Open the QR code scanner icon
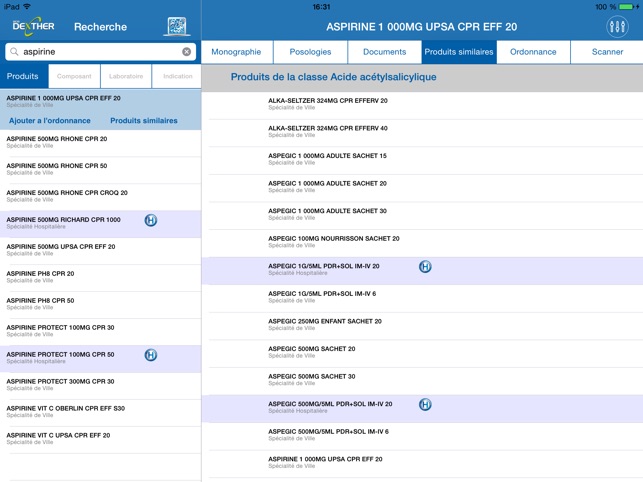The image size is (643, 482). click(x=177, y=27)
